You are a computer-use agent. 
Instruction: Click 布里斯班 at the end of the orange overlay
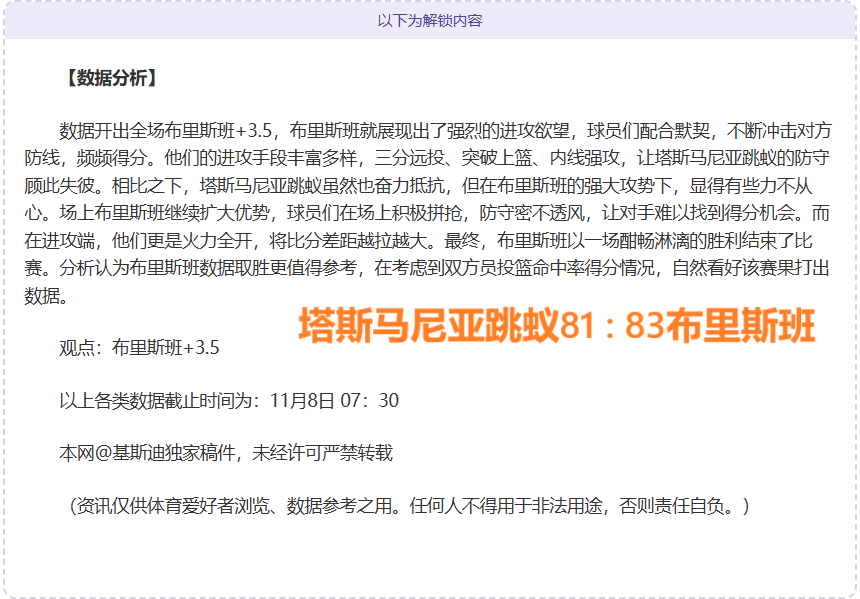pos(740,325)
